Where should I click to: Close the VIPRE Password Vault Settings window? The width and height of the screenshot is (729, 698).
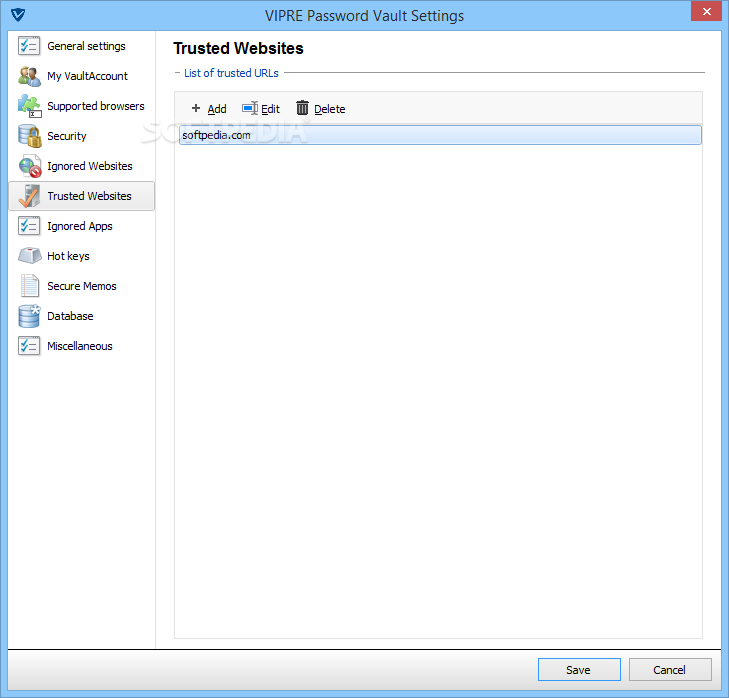[x=706, y=11]
